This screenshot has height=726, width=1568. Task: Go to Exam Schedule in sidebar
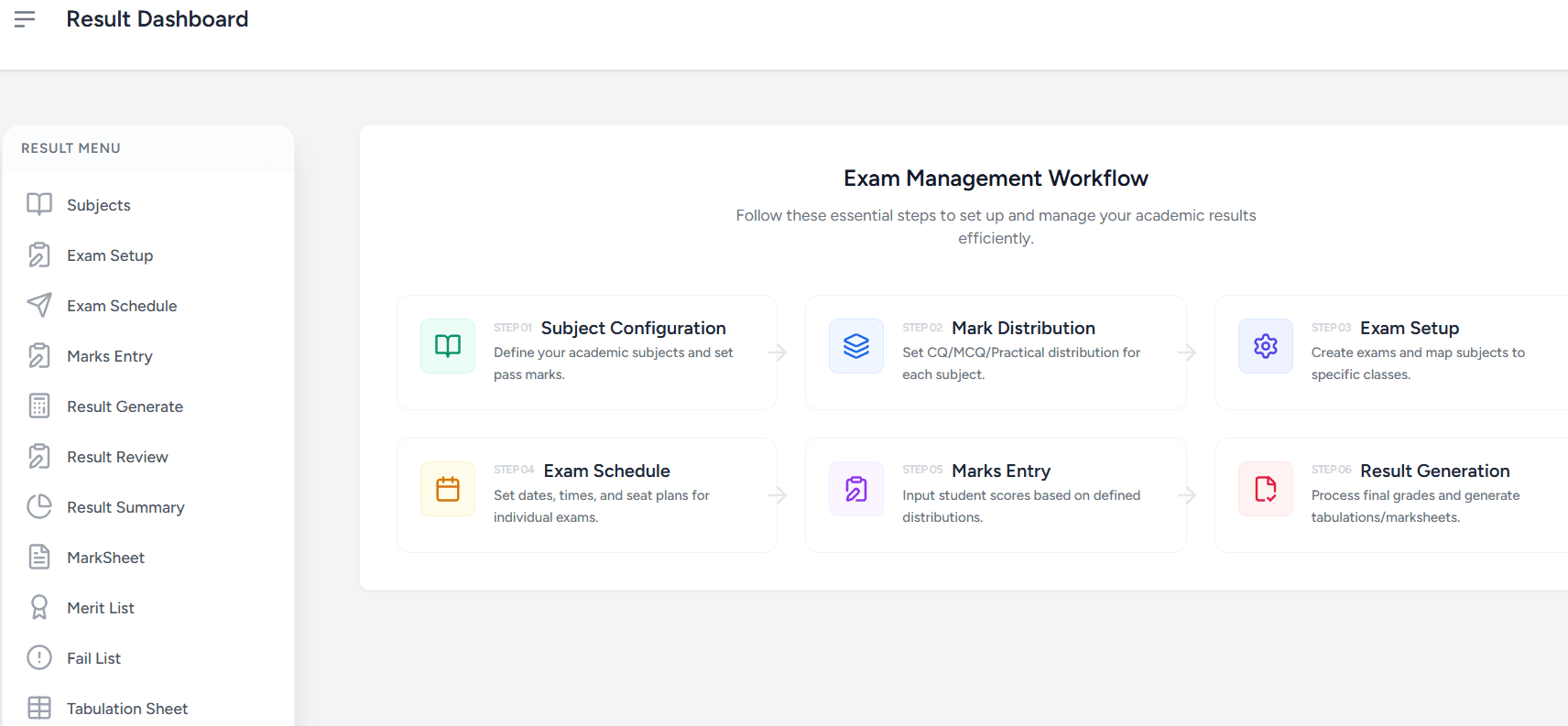click(x=122, y=306)
